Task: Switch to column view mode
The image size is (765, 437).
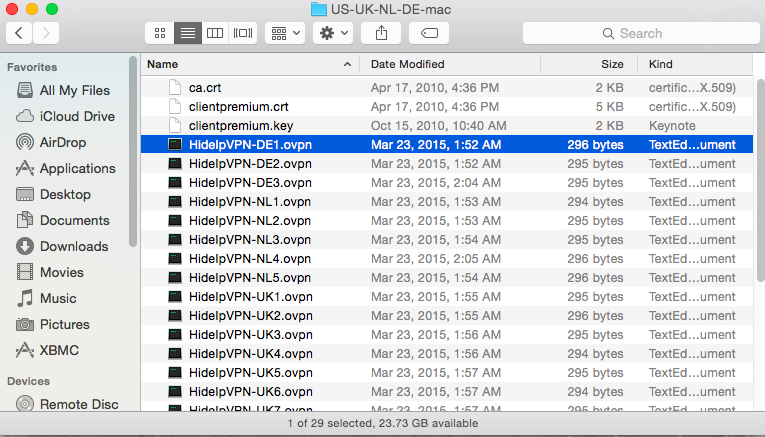Action: click(x=214, y=33)
